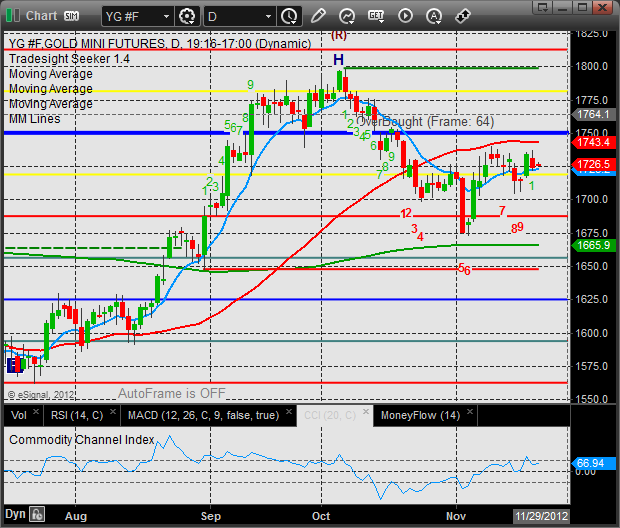Click the OverBought (Frame: 64) label
Viewport: 620px width, 528px height.
click(x=425, y=121)
